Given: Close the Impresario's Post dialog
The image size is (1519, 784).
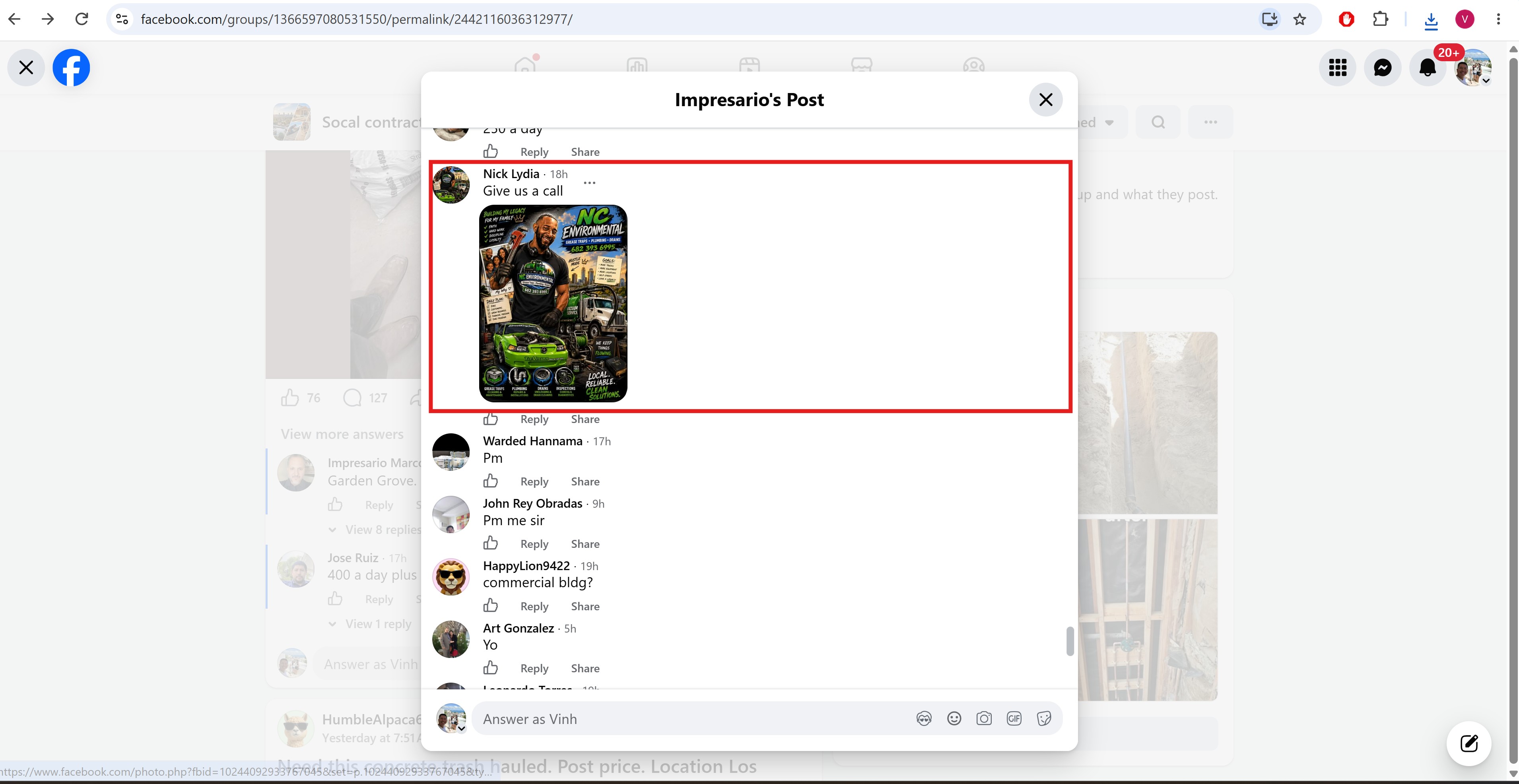Looking at the screenshot, I should pos(1045,100).
